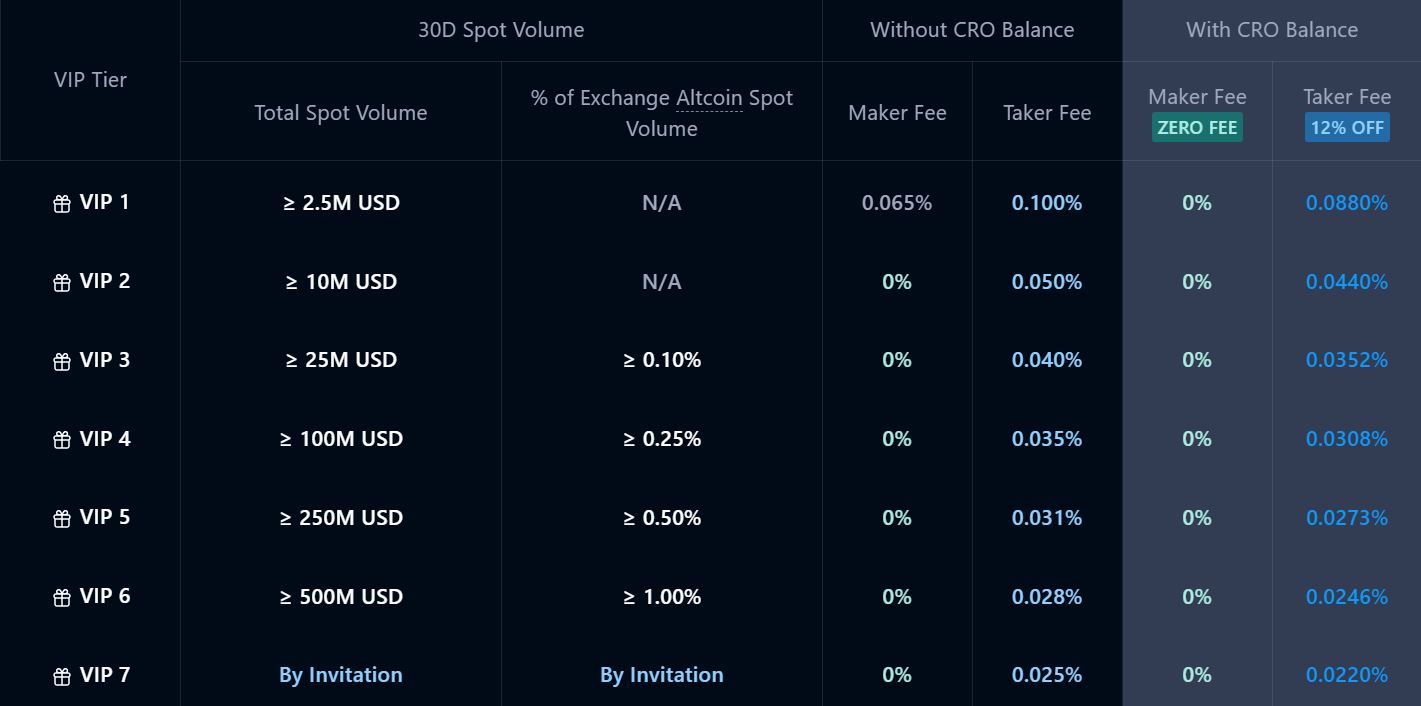
Task: Click By Invitation under Altcoin Spot Volume
Action: (x=661, y=675)
